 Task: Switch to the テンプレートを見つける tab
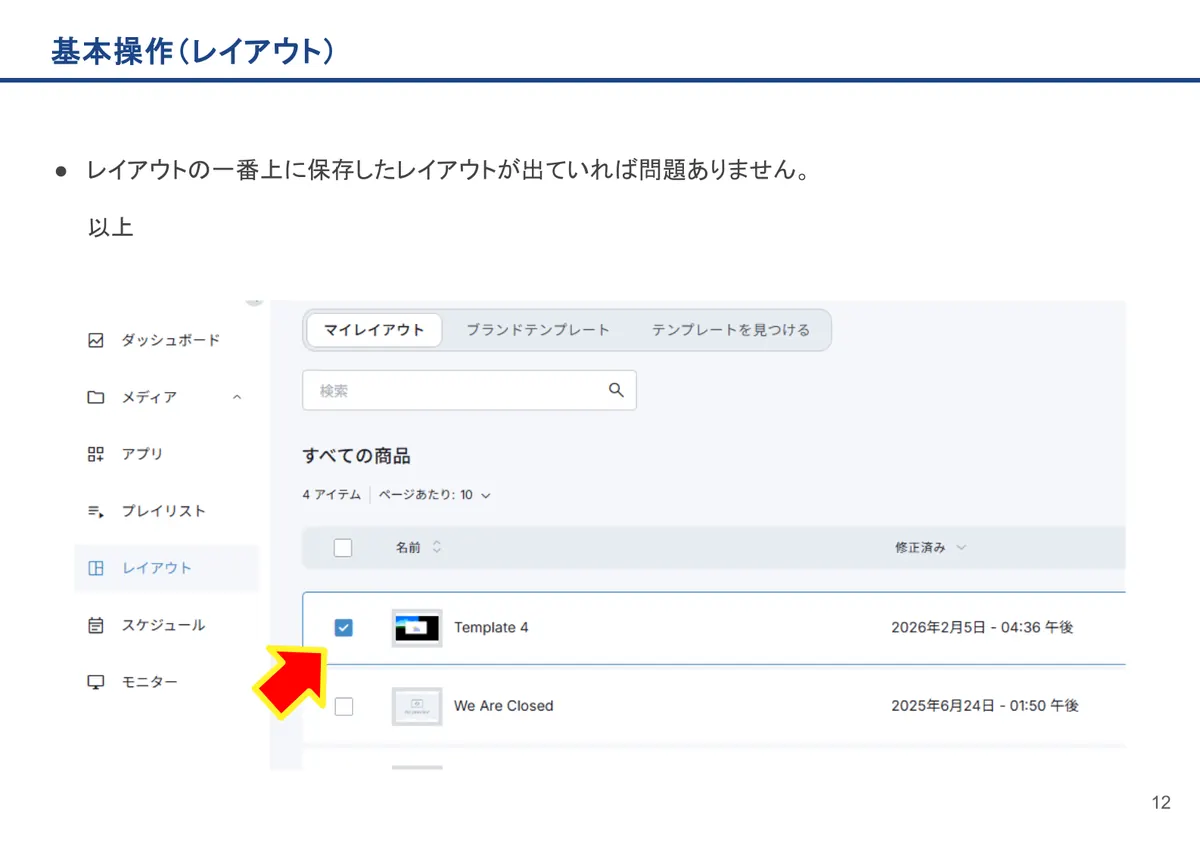click(731, 330)
